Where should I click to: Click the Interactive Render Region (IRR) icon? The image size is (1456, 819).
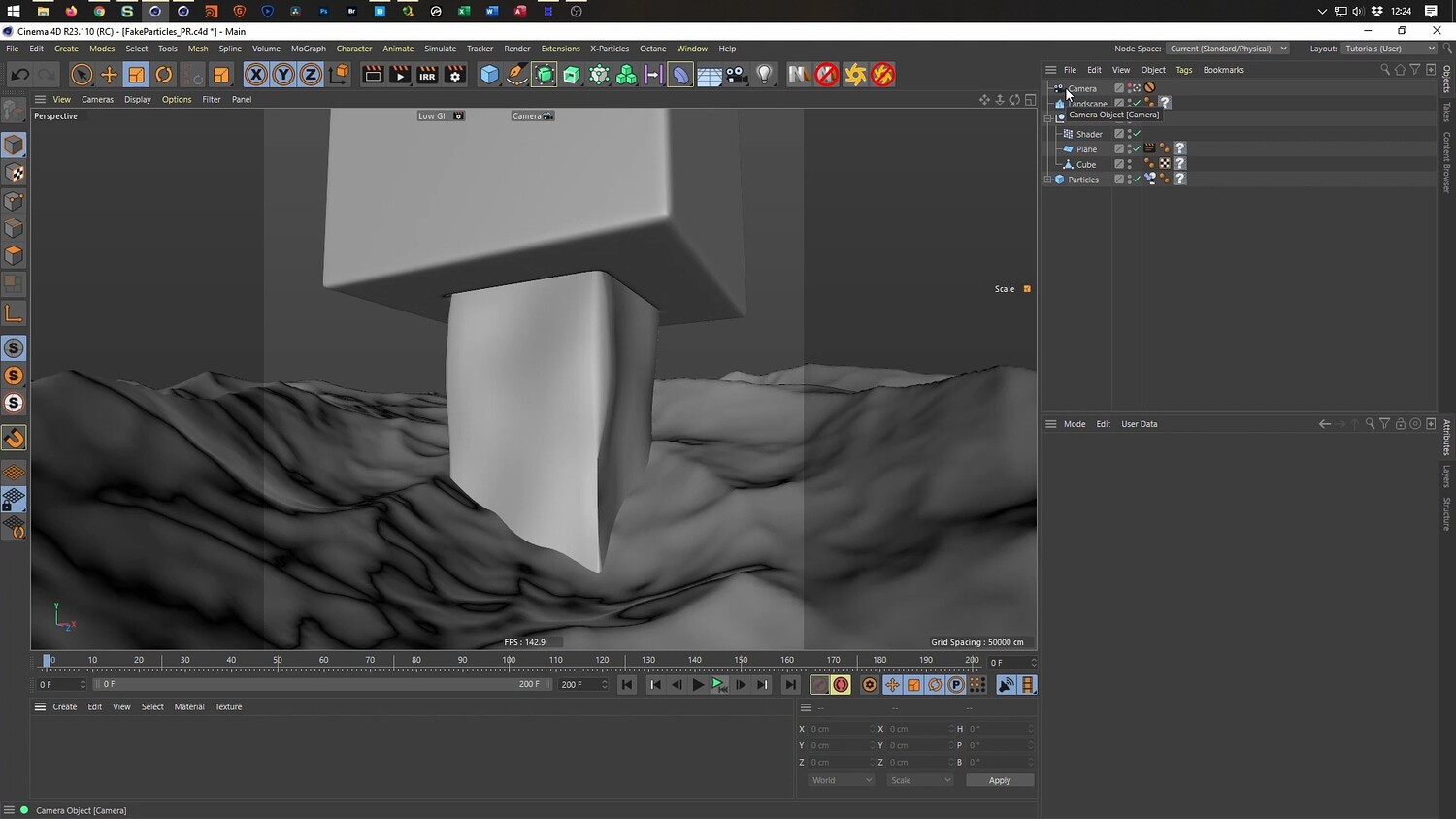click(x=427, y=75)
